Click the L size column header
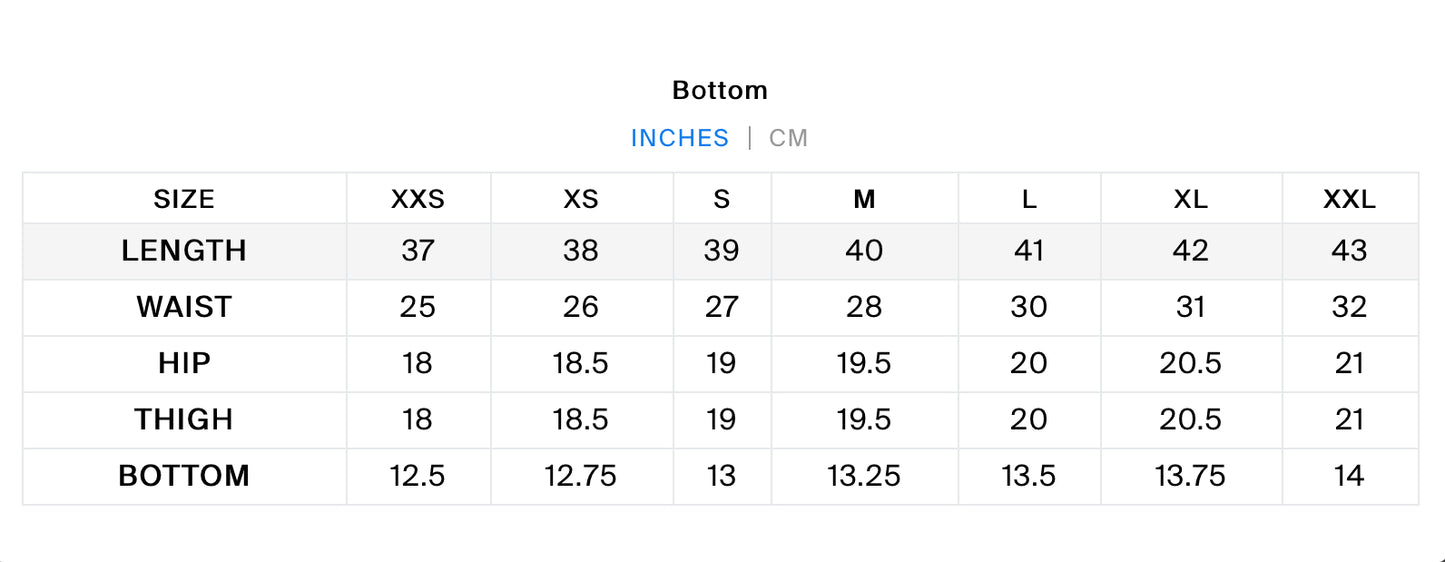Viewport: 1445px width, 562px height. click(1029, 199)
